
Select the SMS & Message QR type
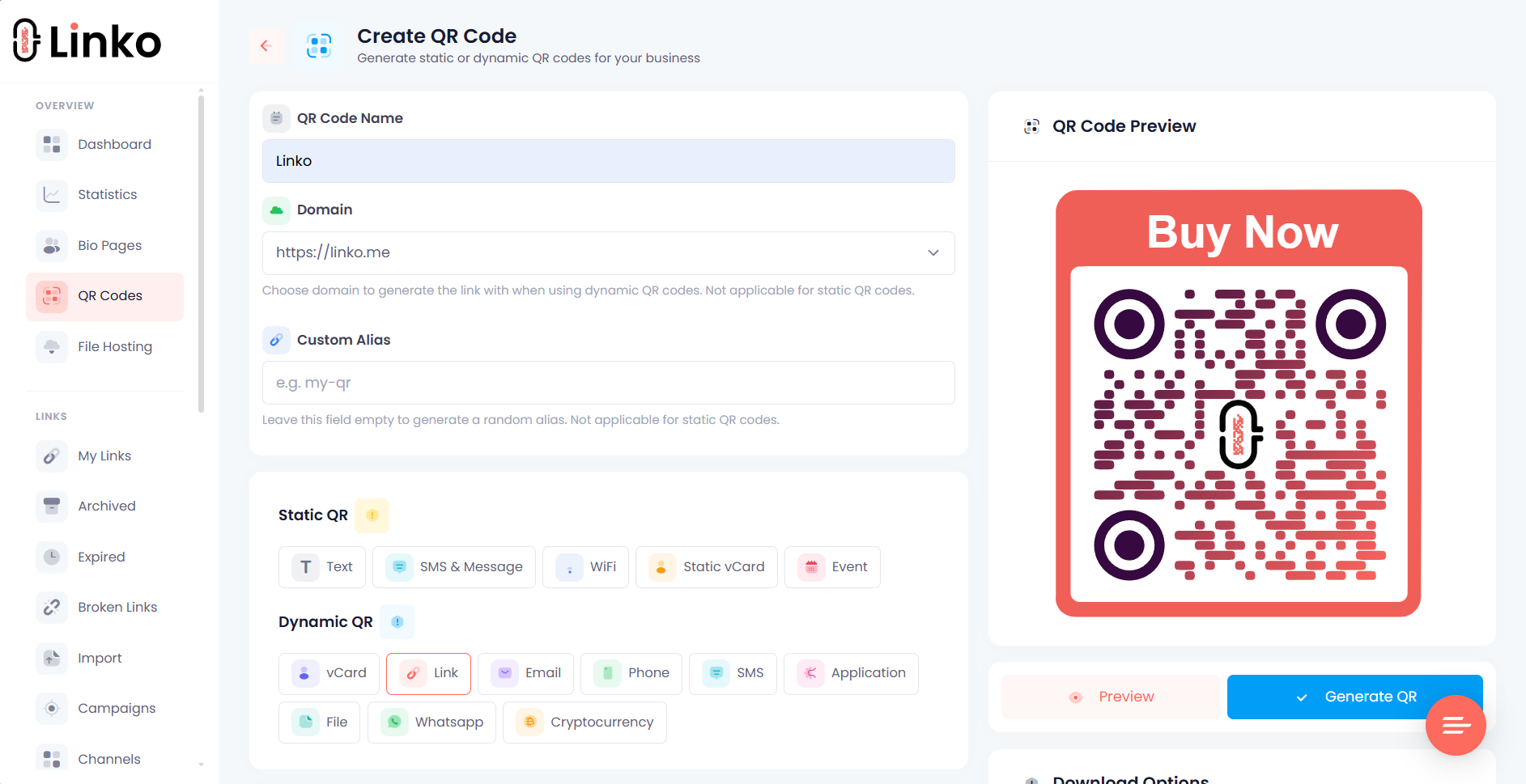click(x=454, y=567)
